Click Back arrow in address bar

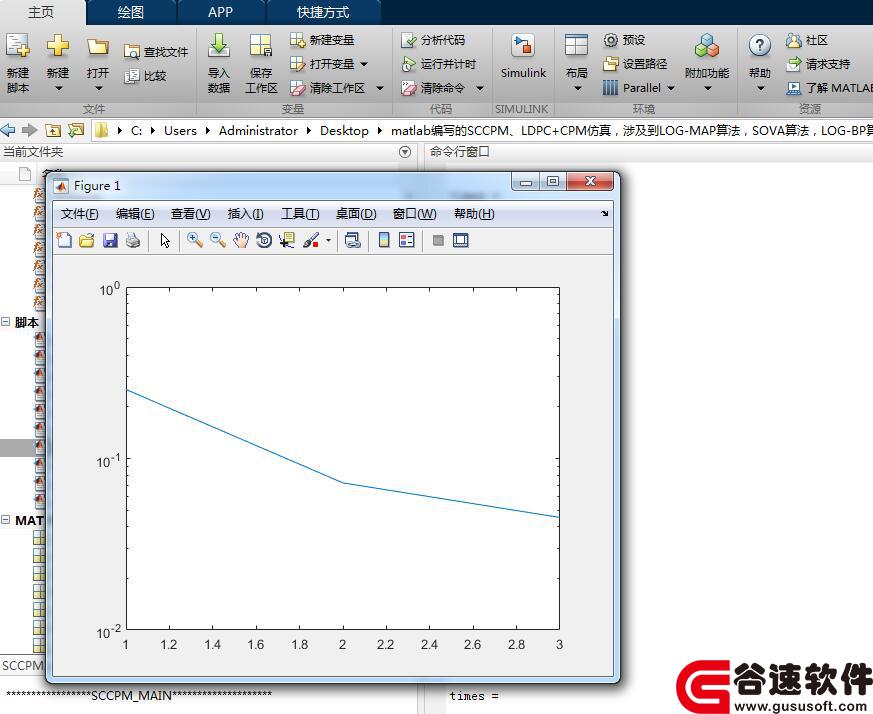8,130
